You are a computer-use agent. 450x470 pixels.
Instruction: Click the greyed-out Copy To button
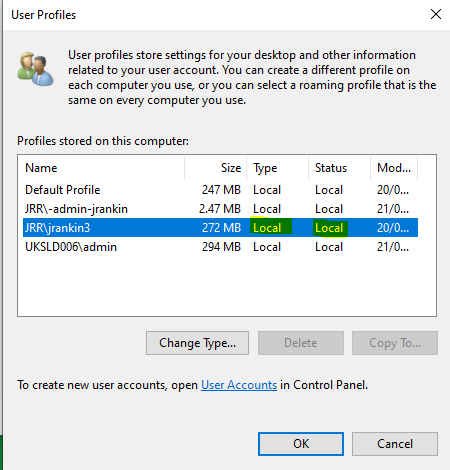tap(395, 343)
